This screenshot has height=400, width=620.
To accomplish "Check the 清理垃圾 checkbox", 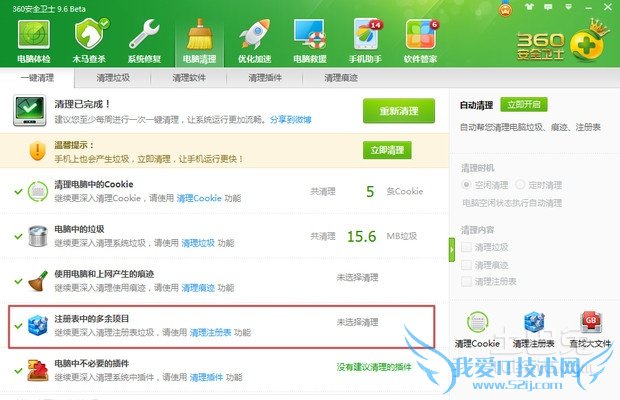I will 467,247.
